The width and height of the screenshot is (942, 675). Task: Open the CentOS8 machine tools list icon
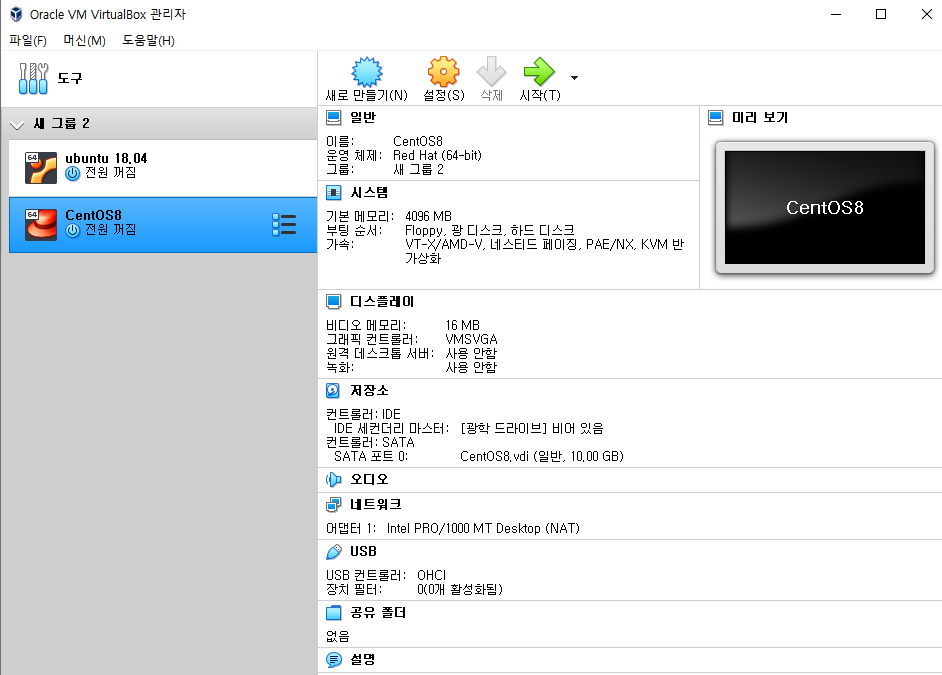pyautogui.click(x=284, y=225)
